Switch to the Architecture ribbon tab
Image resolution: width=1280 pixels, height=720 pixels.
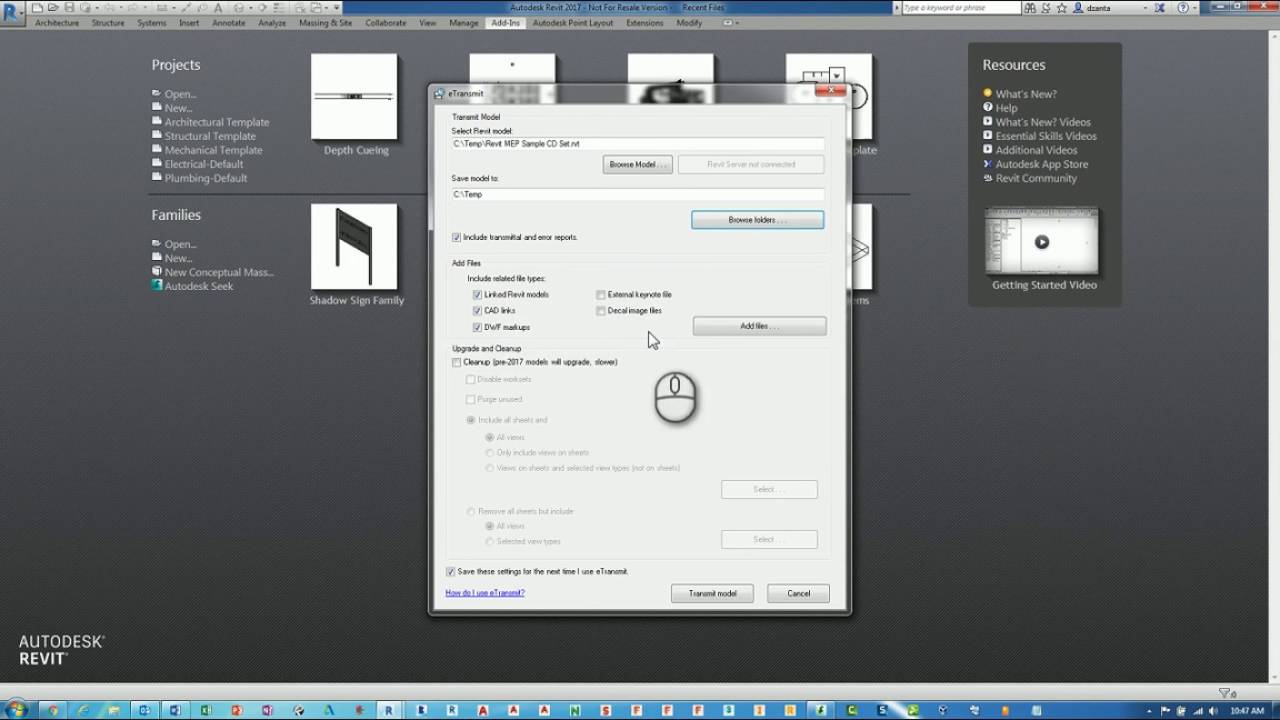57,23
